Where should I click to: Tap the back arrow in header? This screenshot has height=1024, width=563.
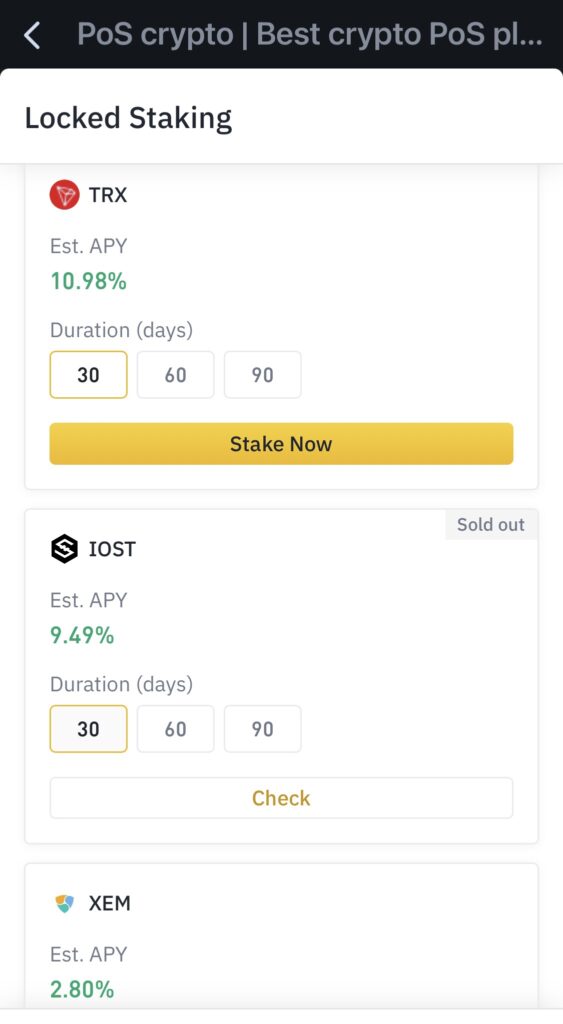[32, 35]
